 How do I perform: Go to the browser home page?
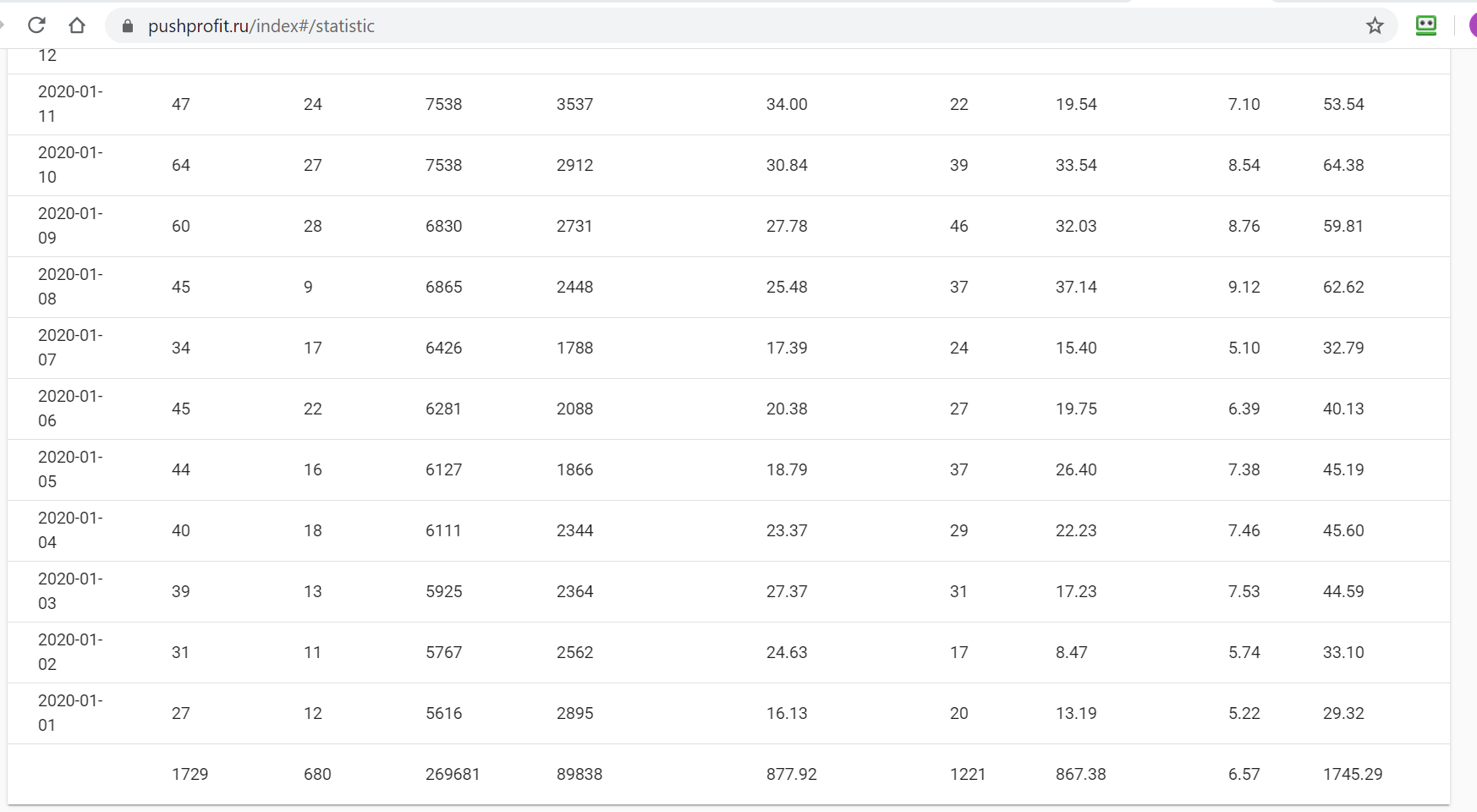coord(77,25)
